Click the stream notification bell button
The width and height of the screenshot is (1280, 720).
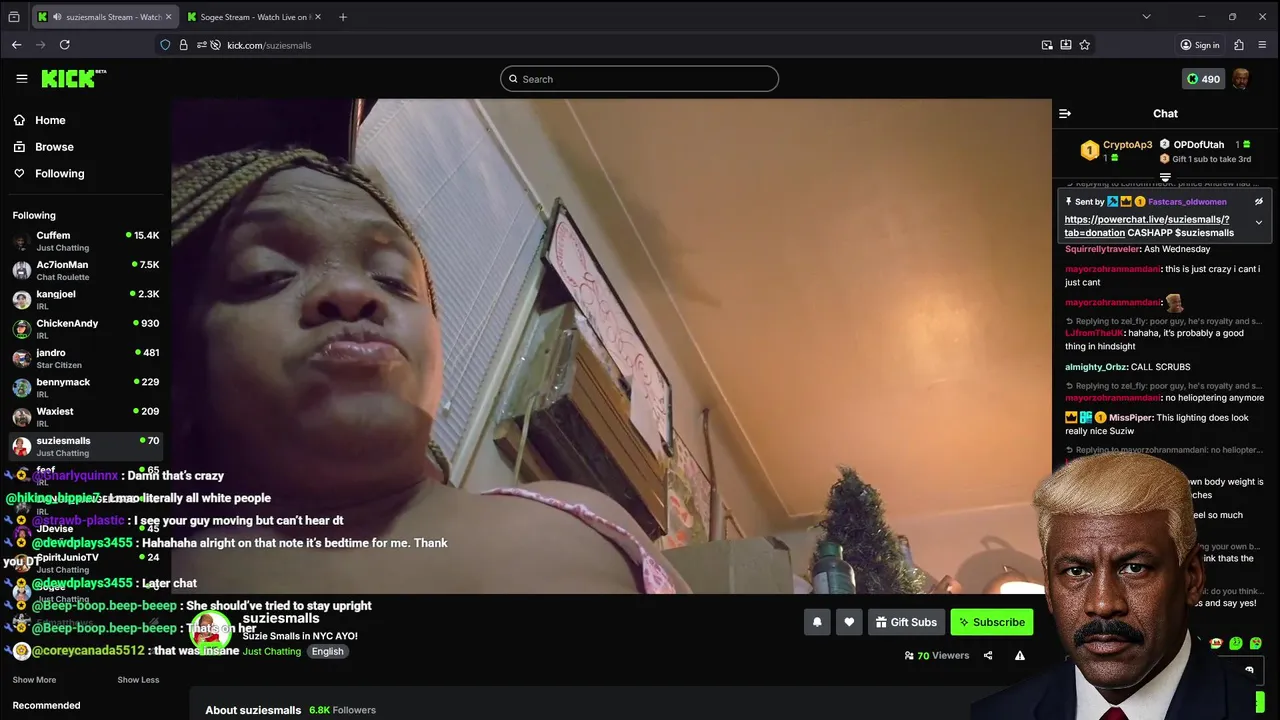[x=817, y=622]
